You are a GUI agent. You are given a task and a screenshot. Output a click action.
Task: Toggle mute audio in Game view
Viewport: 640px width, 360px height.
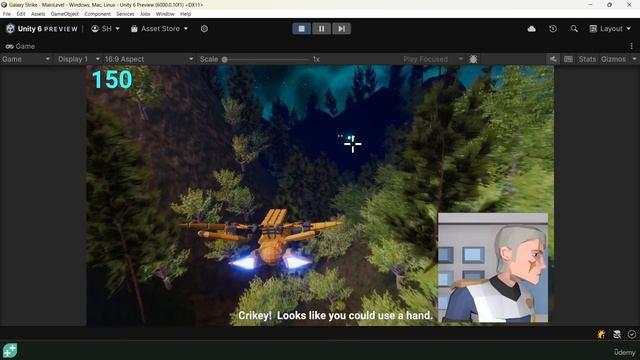point(553,59)
